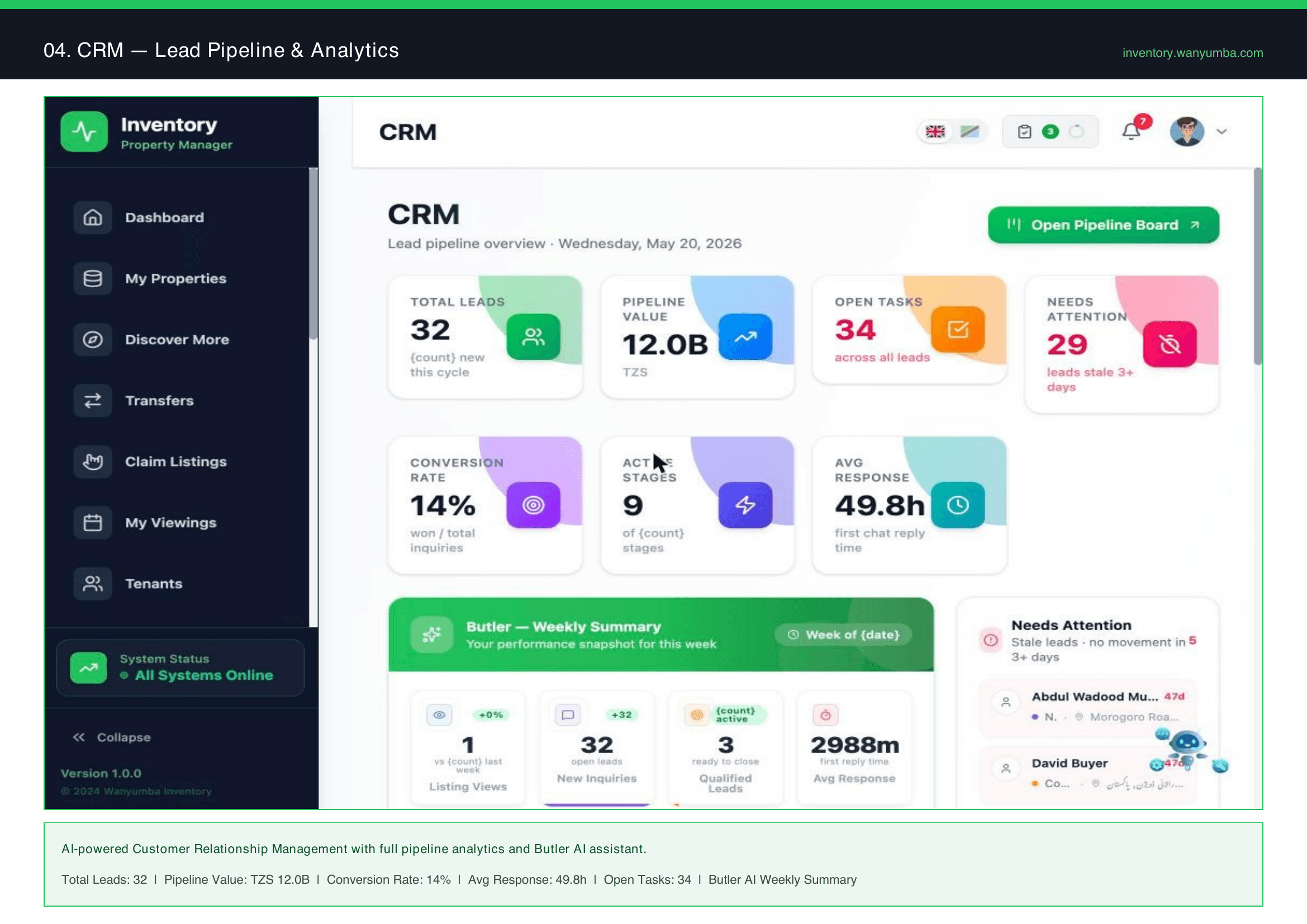Viewport: 1307px width, 924px height.
Task: Click the "+32" New Inquiries badge
Action: (x=621, y=715)
